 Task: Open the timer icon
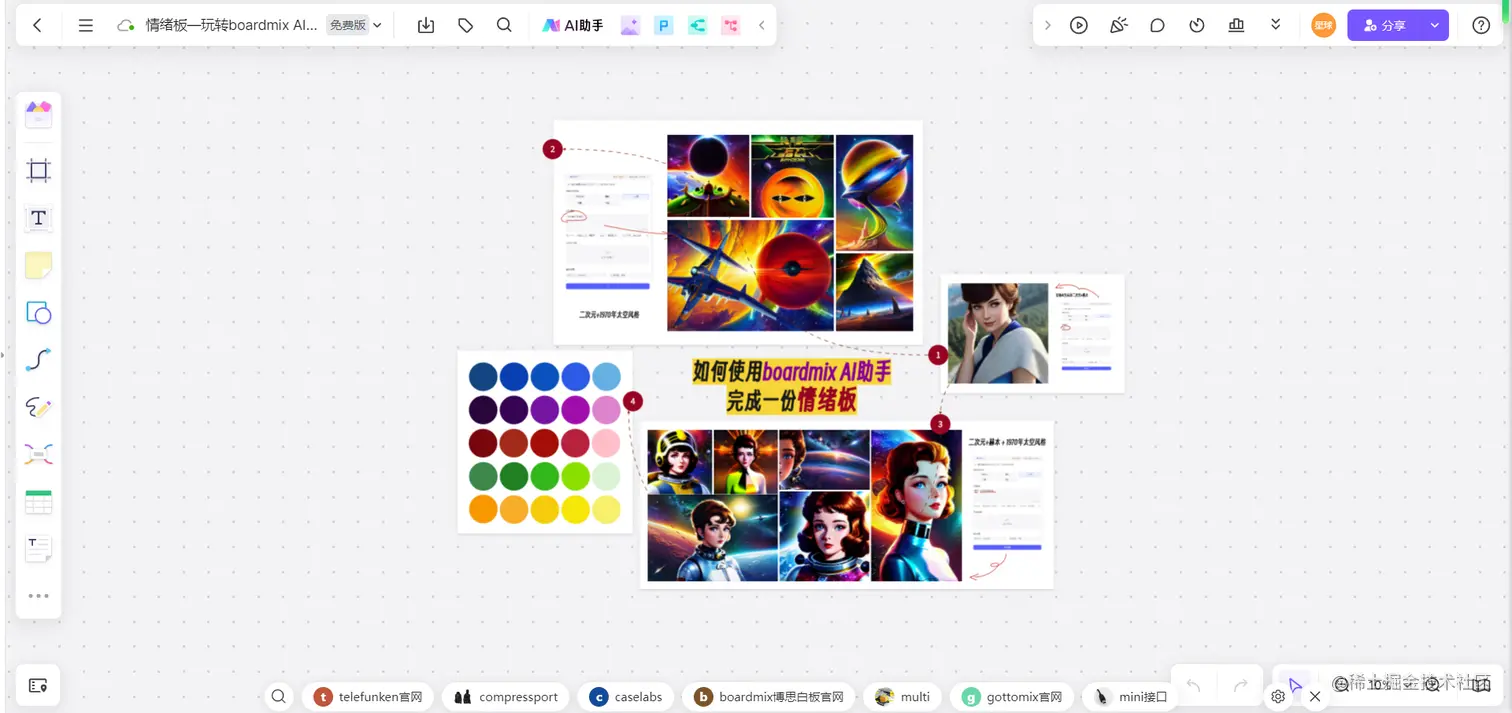1197,26
